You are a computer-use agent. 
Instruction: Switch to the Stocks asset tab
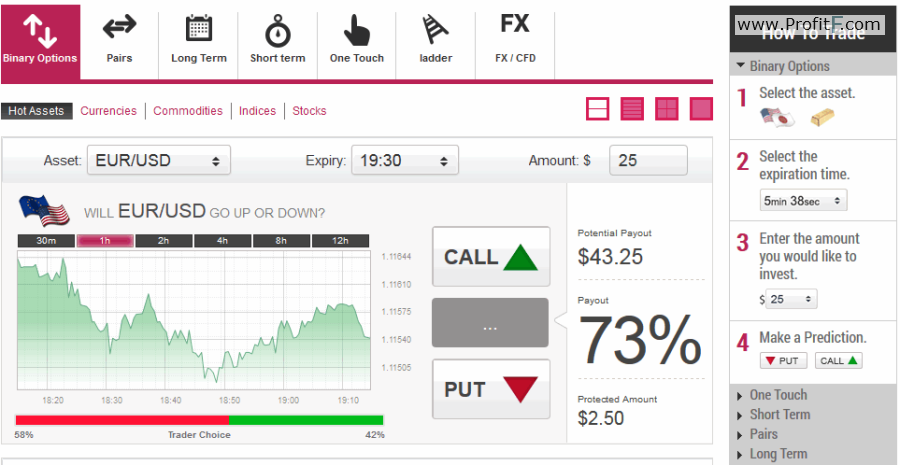(309, 111)
